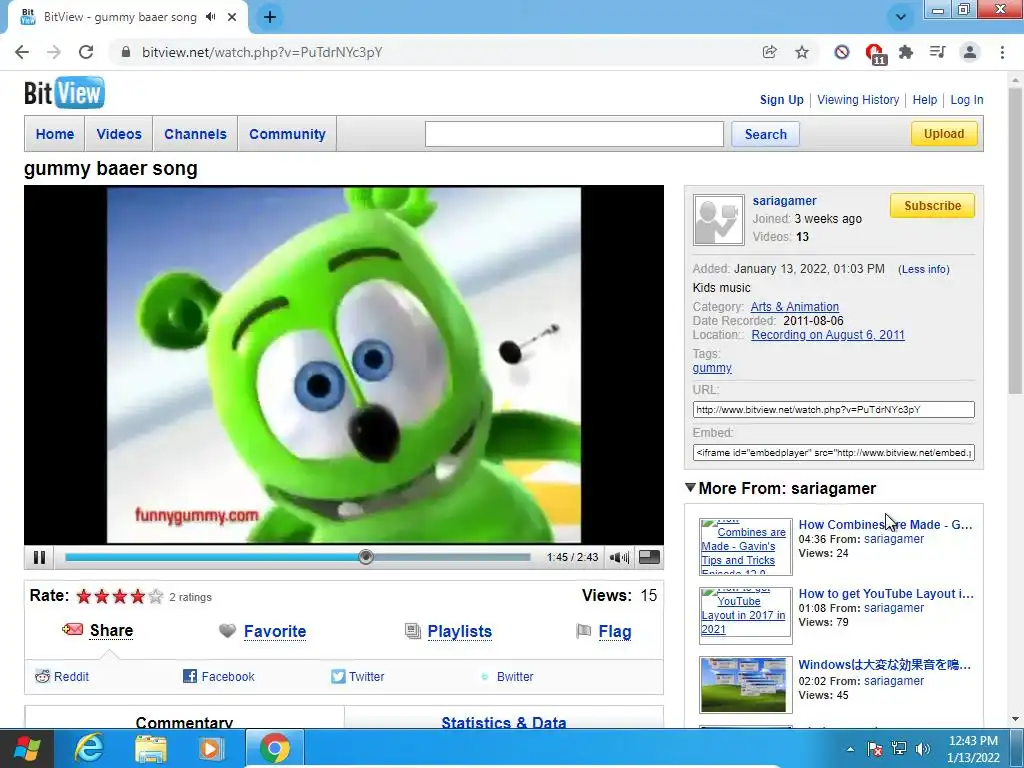This screenshot has width=1024, height=768.
Task: Open How to get YouTube Layout video
Action: [x=886, y=594]
